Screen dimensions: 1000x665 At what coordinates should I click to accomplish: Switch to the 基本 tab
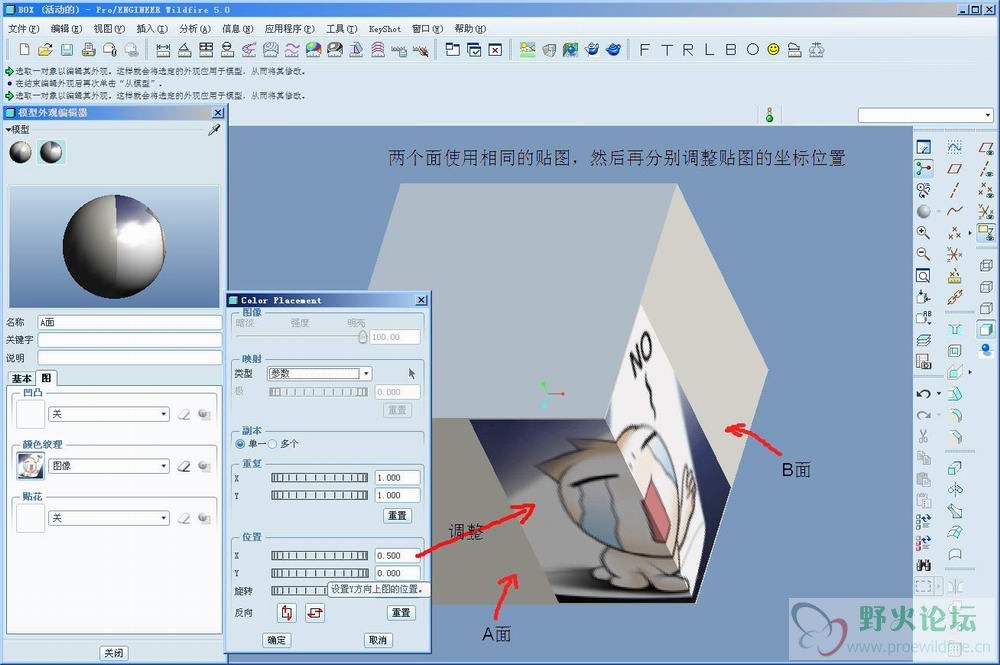22,378
